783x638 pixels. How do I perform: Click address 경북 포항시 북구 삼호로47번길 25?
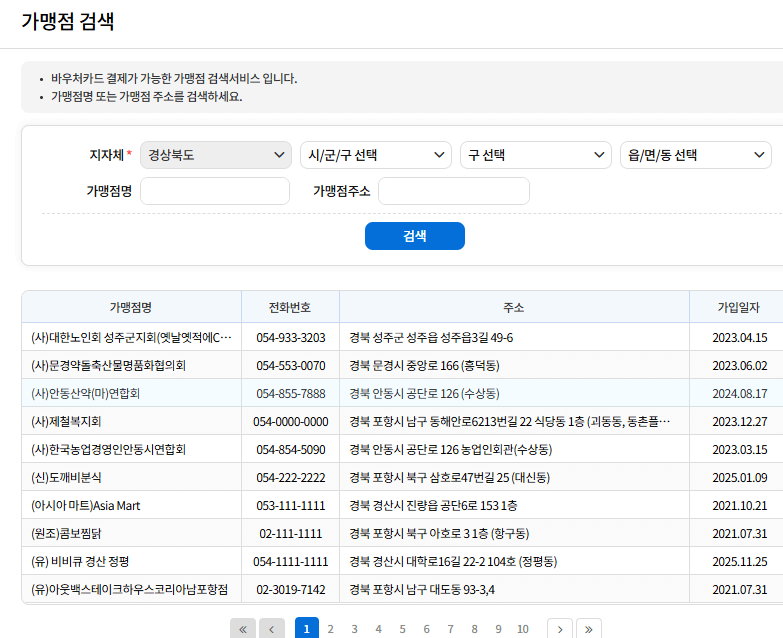pyautogui.click(x=449, y=477)
